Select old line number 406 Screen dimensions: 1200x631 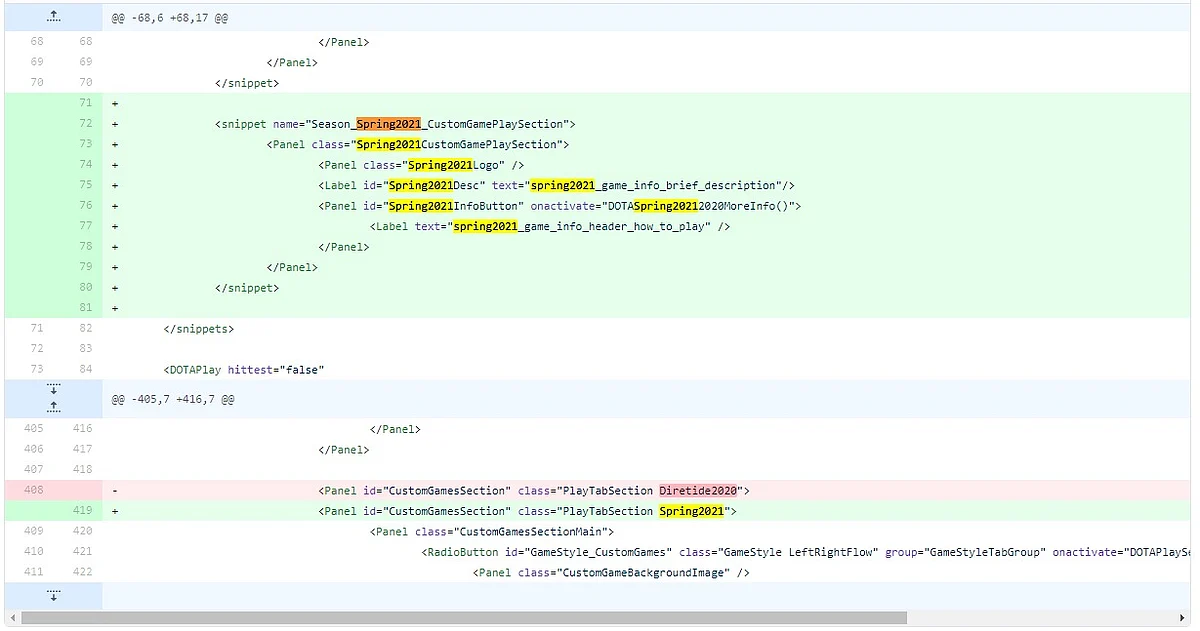(x=34, y=450)
